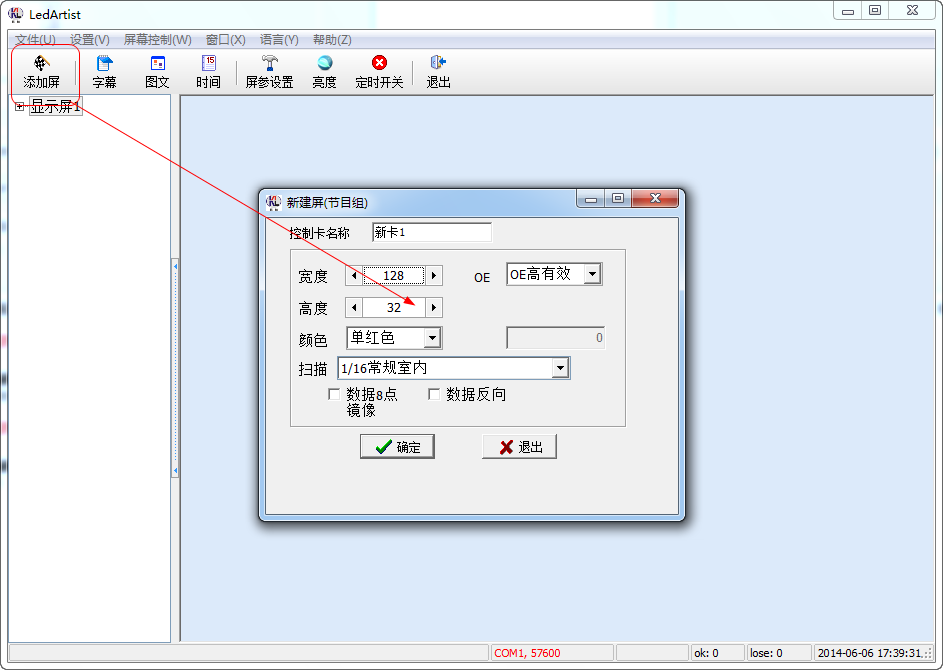This screenshot has width=943, height=670.
Task: Open the 语言(Y) menu
Action: (x=279, y=40)
